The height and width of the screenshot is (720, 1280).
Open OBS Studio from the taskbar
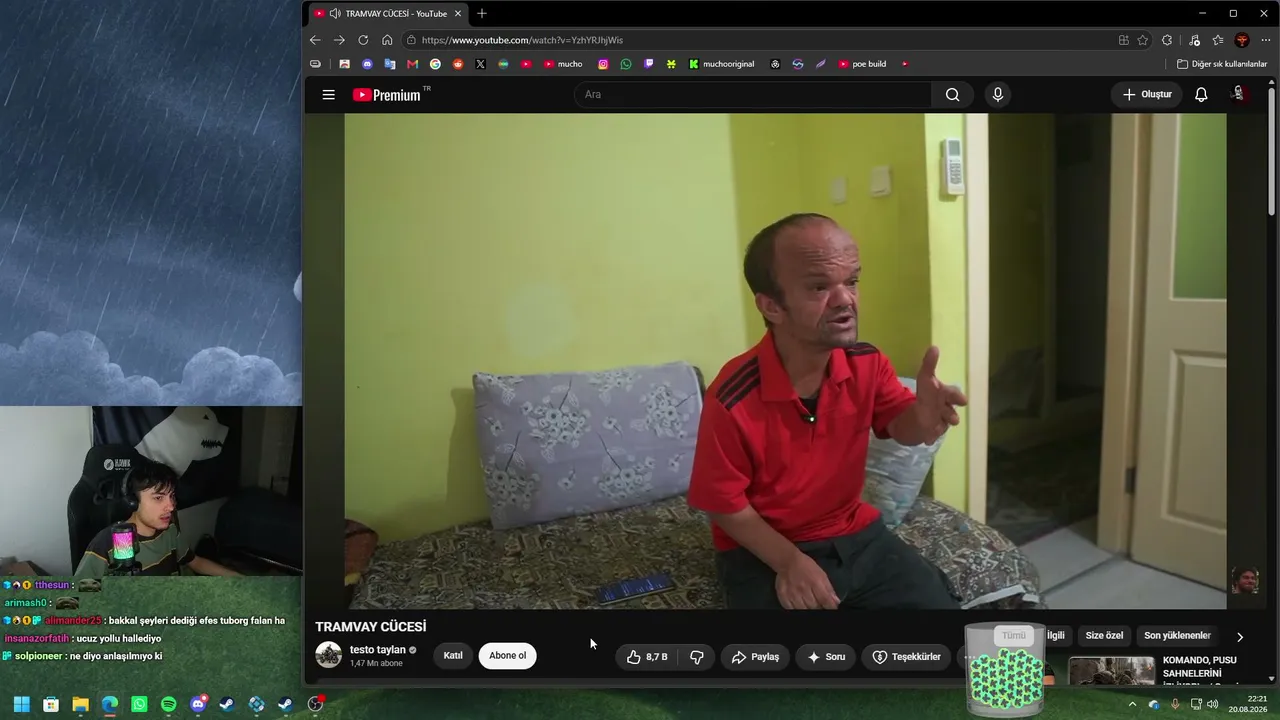coord(316,704)
